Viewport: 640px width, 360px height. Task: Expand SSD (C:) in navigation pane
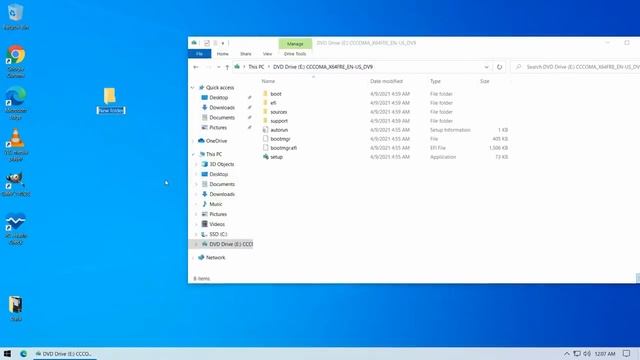coord(196,234)
